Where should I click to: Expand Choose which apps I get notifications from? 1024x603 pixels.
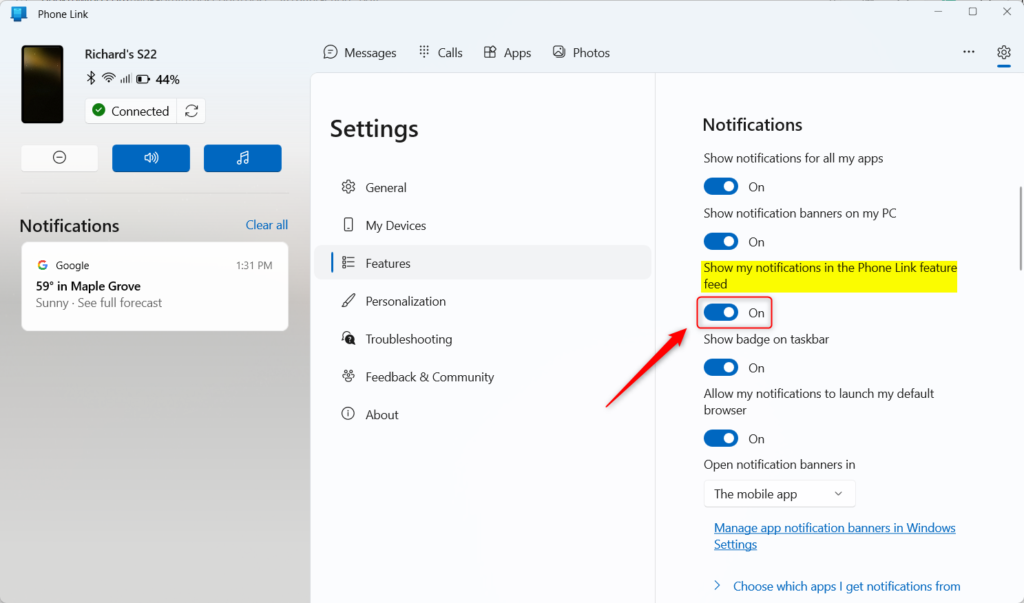pyautogui.click(x=839, y=586)
